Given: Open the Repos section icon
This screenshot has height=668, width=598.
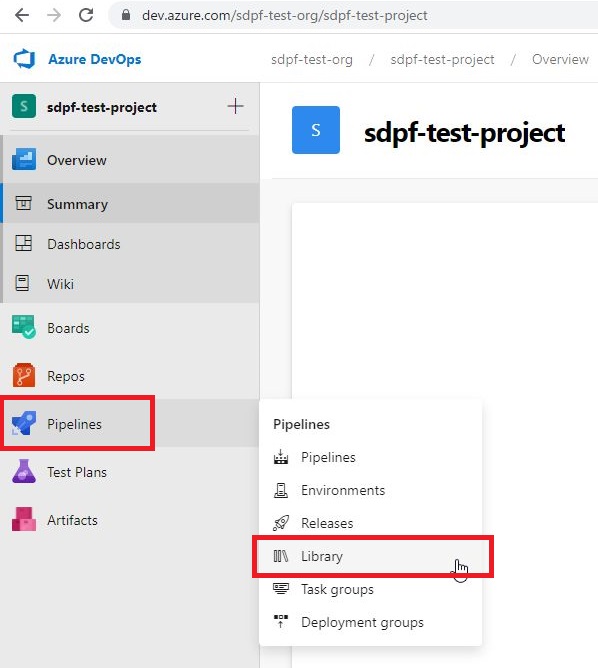Looking at the screenshot, I should tap(24, 375).
